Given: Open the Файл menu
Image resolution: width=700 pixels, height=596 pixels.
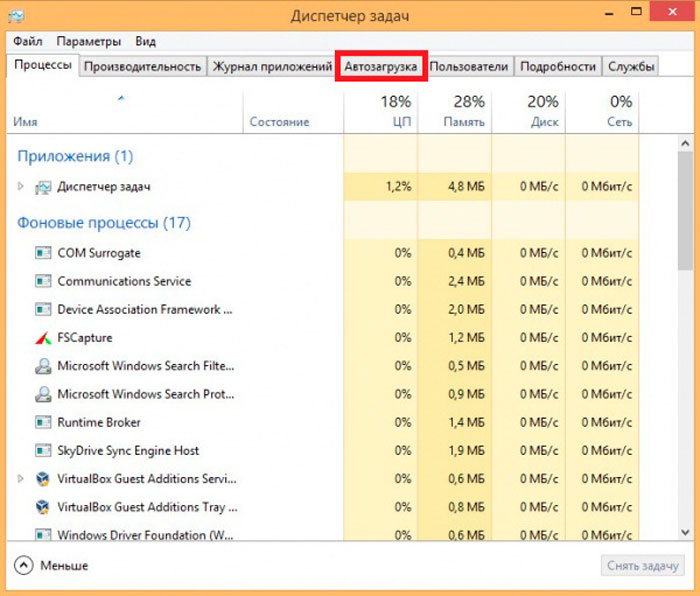Looking at the screenshot, I should point(28,42).
